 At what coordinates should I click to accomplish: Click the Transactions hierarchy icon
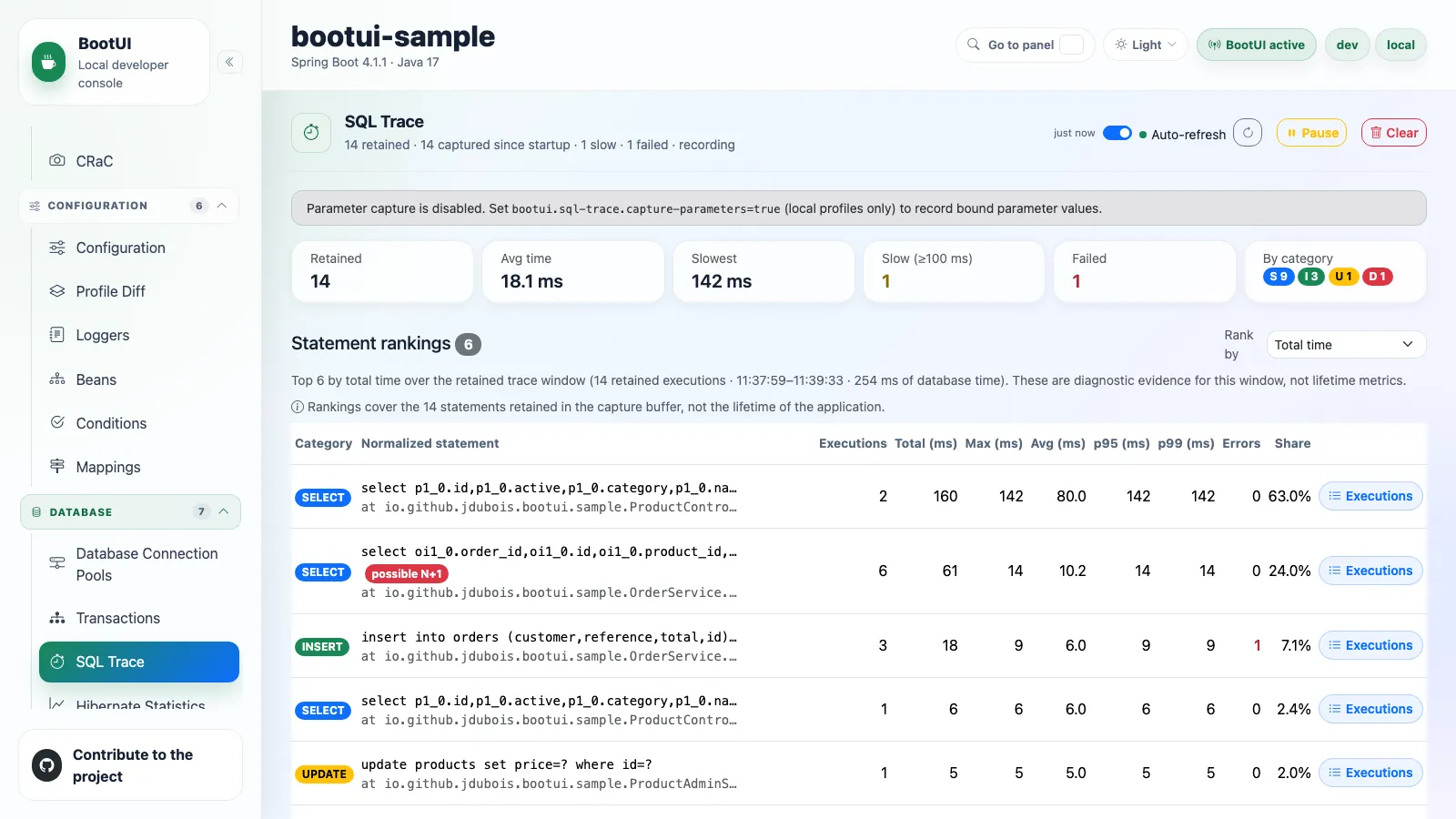click(57, 618)
